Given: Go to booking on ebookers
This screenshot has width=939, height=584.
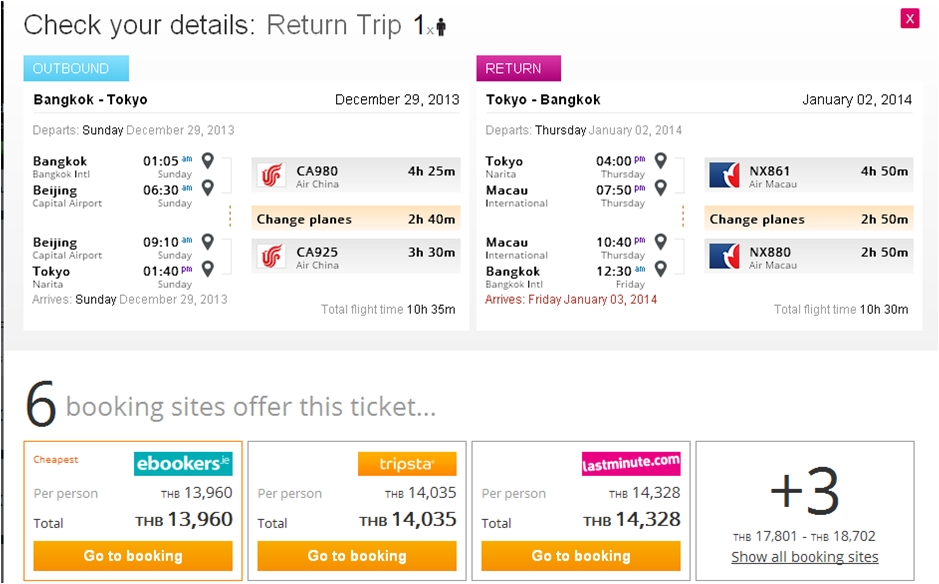Looking at the screenshot, I should pos(133,556).
